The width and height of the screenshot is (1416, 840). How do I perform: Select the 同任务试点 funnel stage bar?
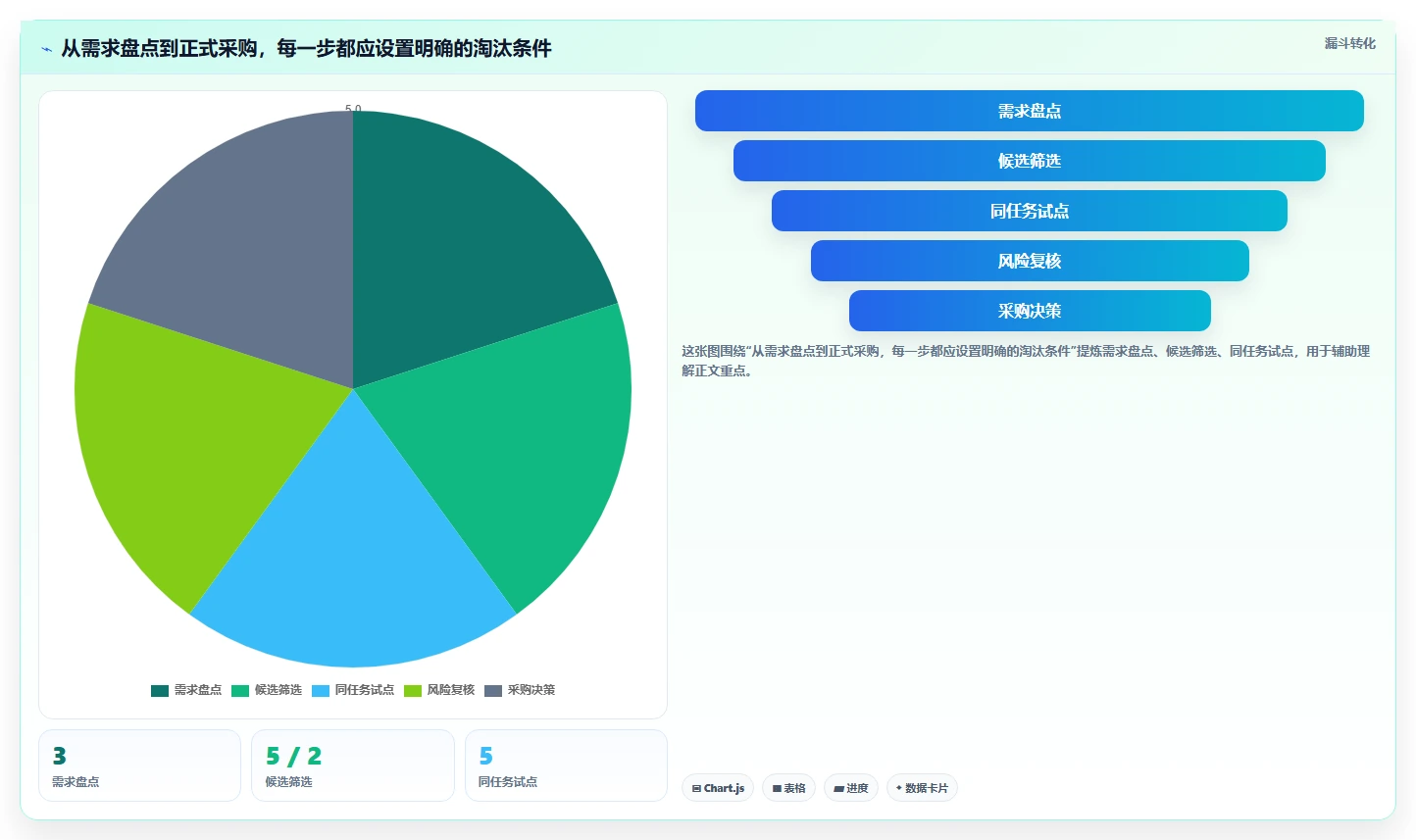(1029, 211)
